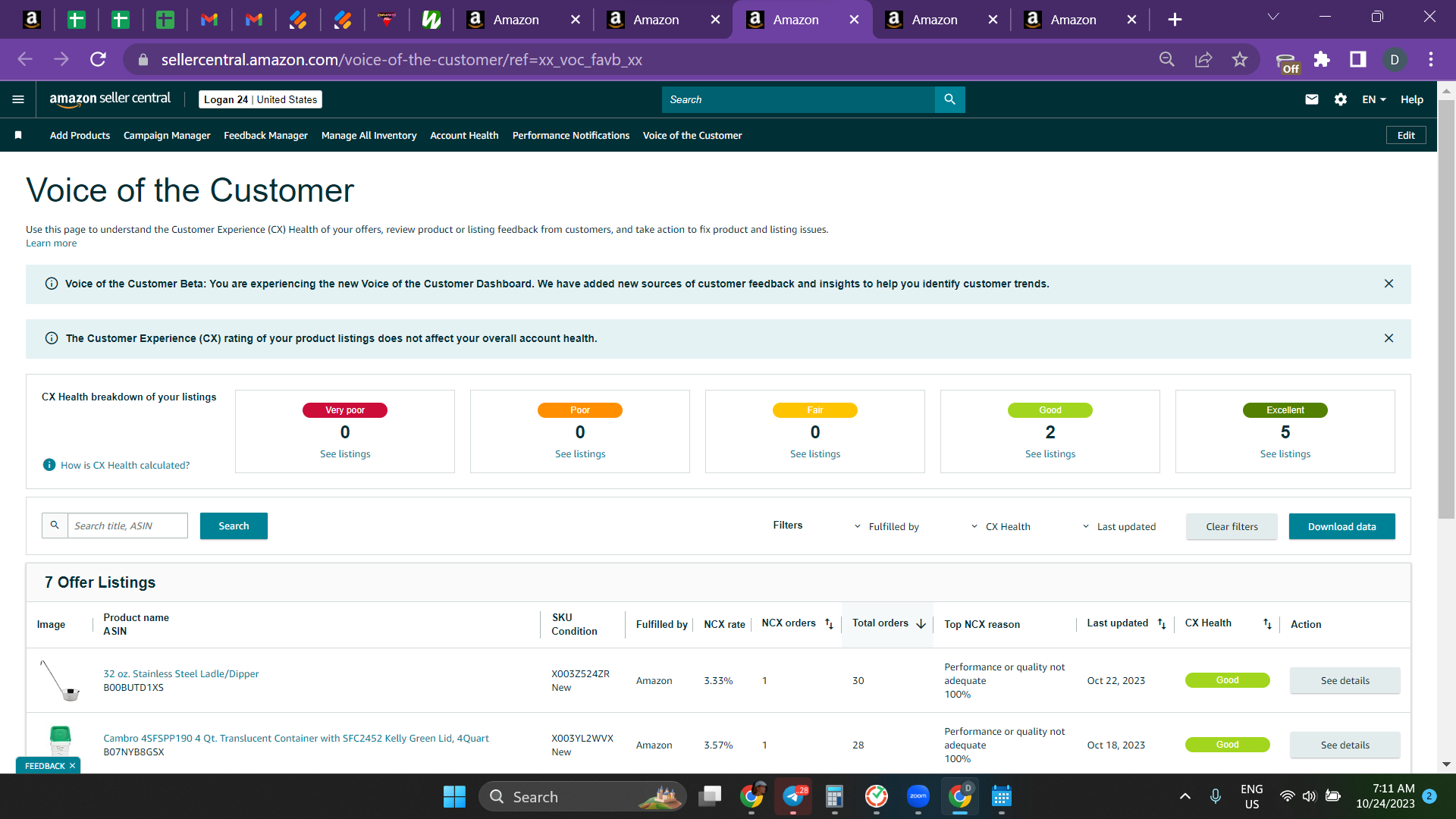
Task: Open the Account Health page
Action: tap(464, 135)
